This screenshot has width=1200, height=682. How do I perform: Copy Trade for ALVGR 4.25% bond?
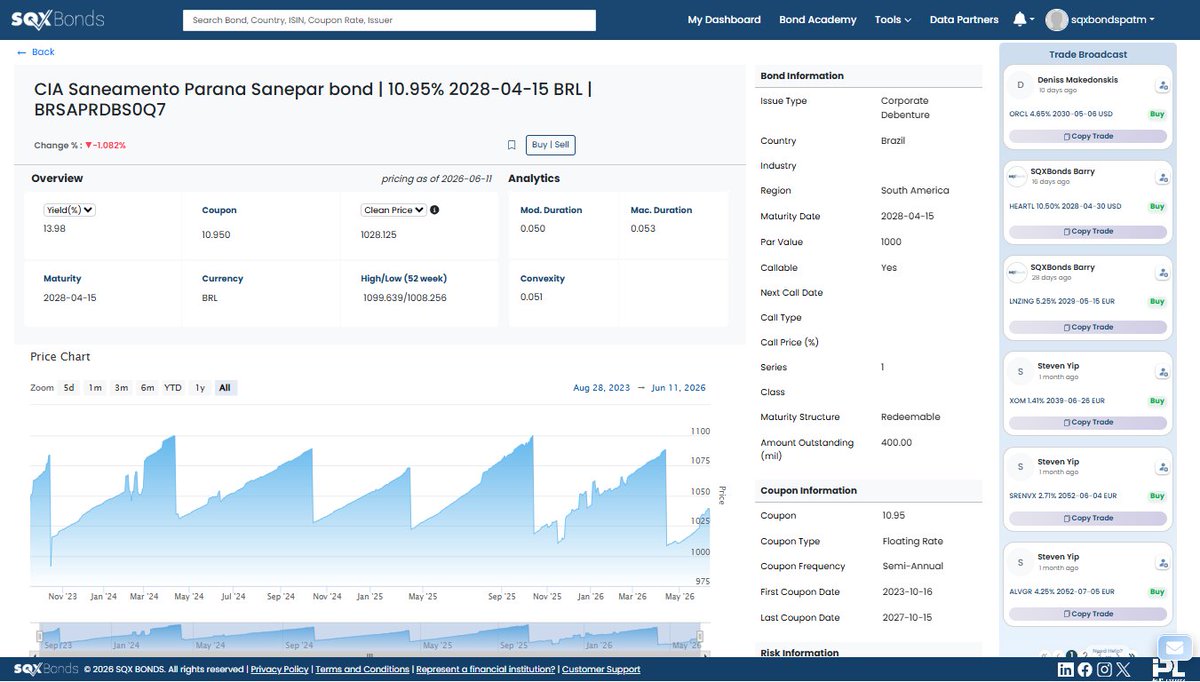[x=1088, y=614]
